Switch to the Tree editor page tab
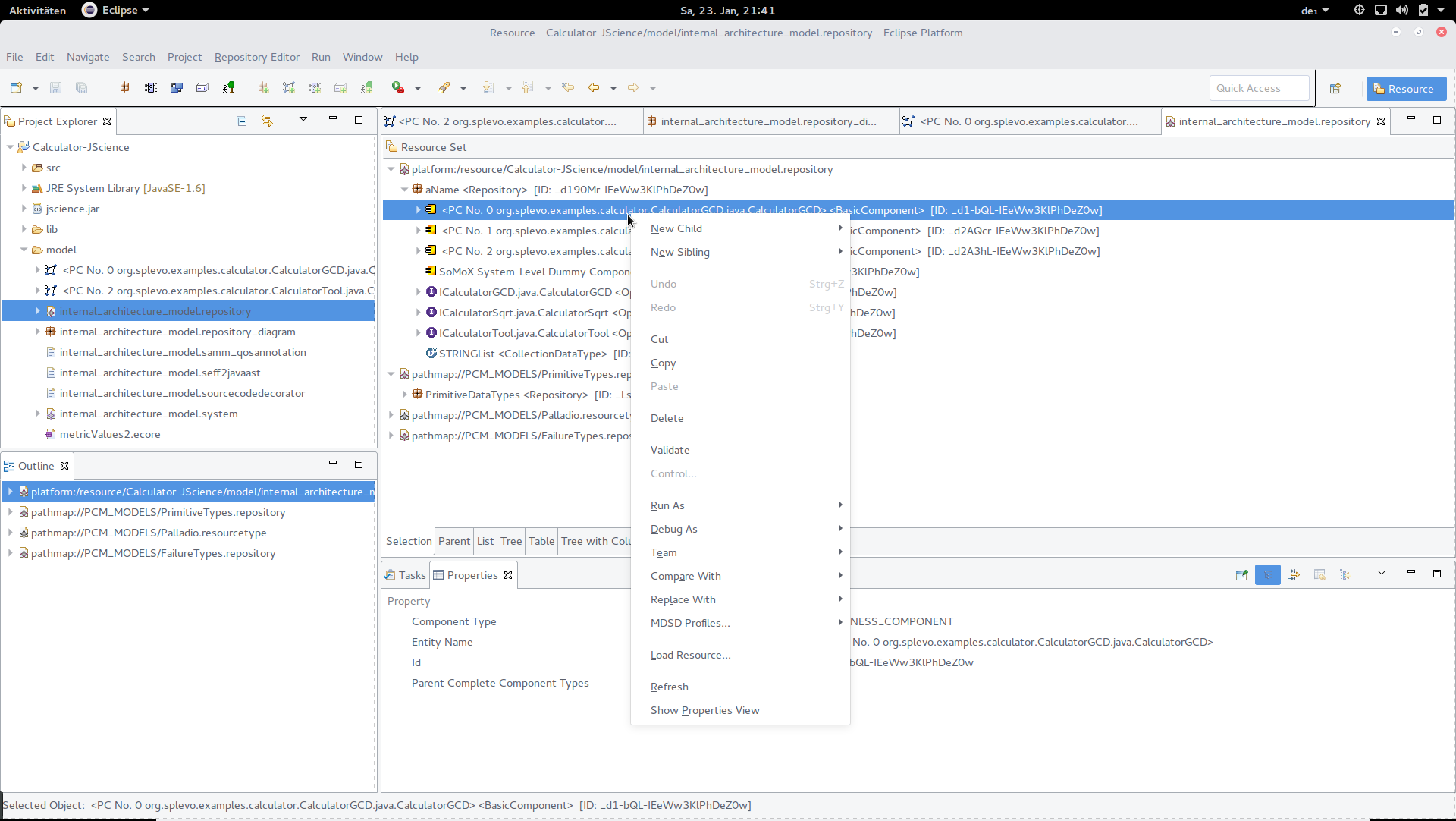Image resolution: width=1456 pixels, height=821 pixels. tap(511, 541)
